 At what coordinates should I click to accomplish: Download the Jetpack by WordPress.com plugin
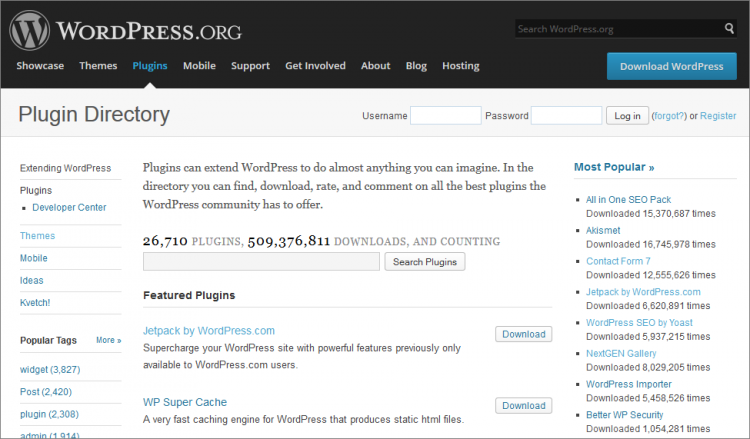(523, 334)
